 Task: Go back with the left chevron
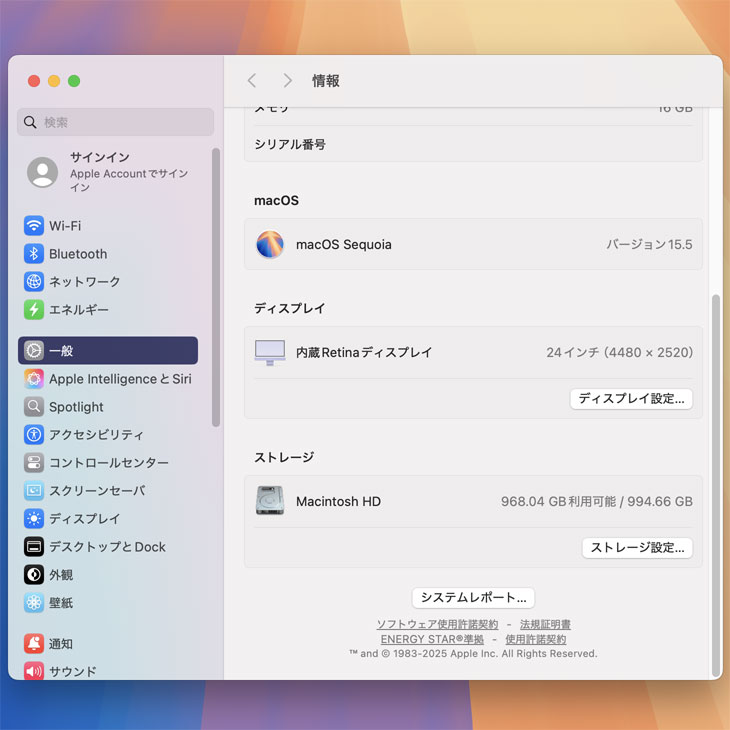click(x=252, y=81)
